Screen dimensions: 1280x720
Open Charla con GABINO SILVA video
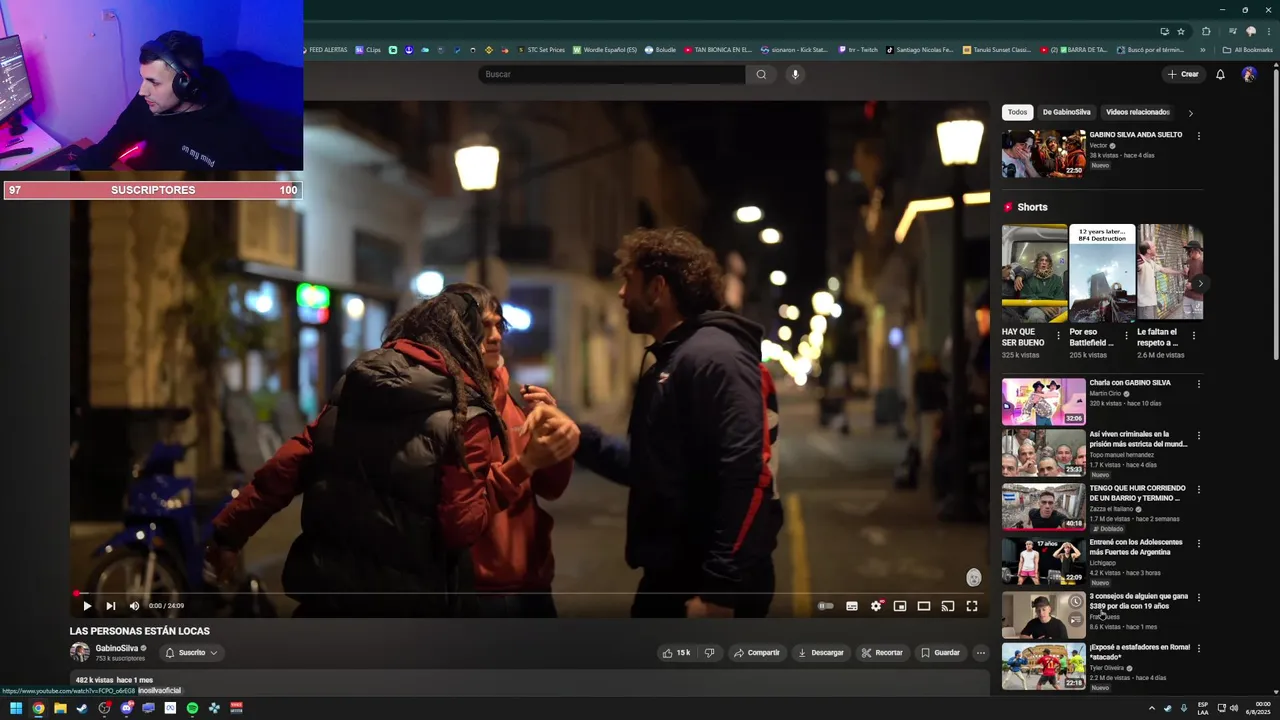1043,401
